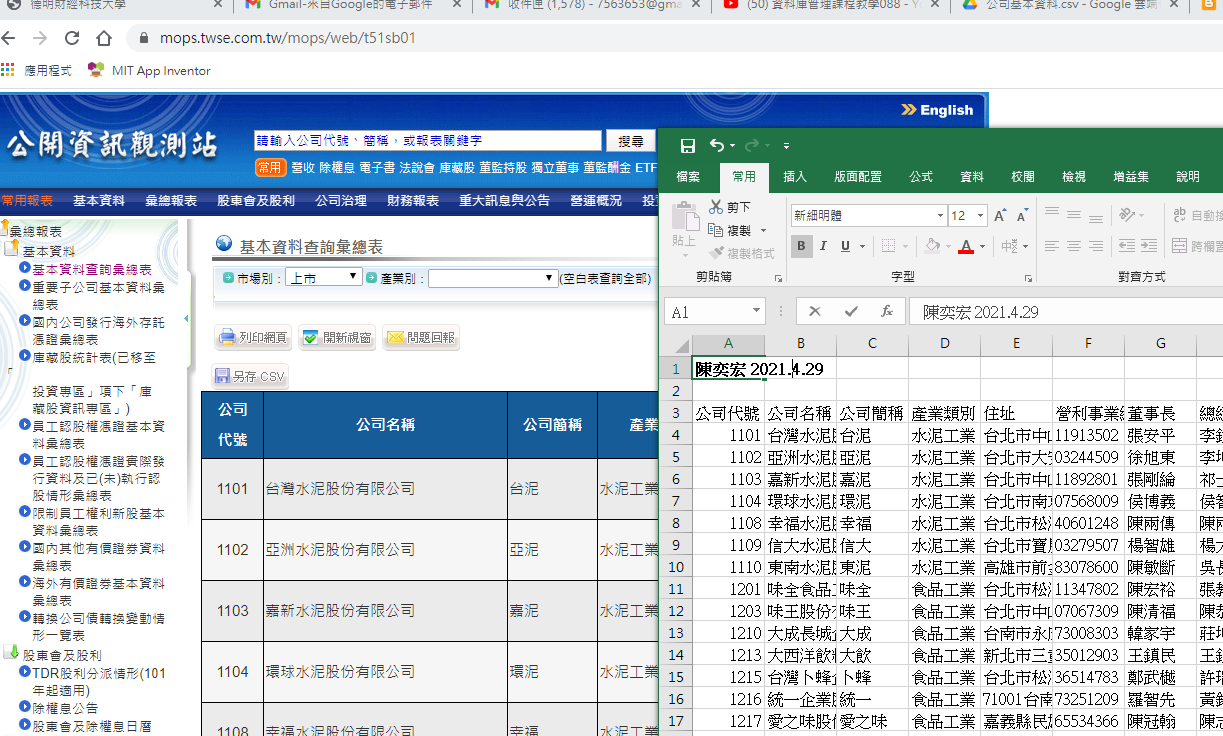Open the Clipboard (剪貼簿) dialog launcher
This screenshot has width=1223, height=736.
pyautogui.click(x=777, y=278)
